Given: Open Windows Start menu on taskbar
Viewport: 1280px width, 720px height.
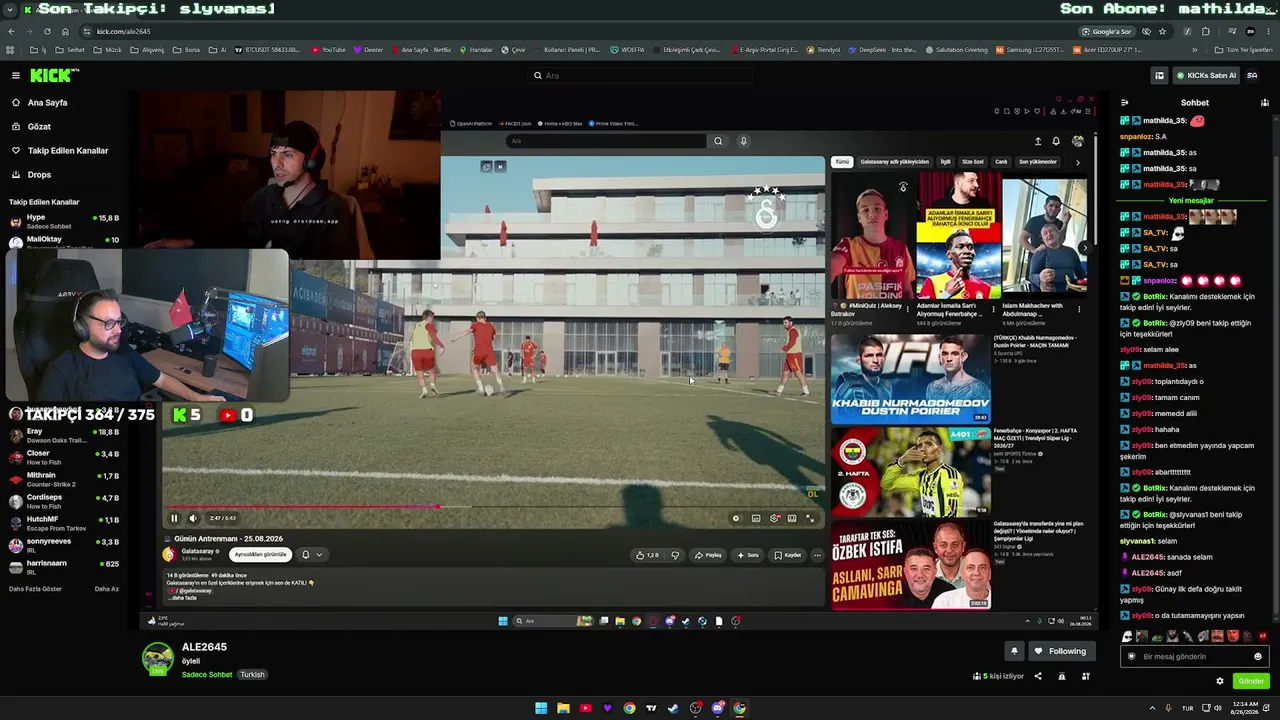Looking at the screenshot, I should pyautogui.click(x=541, y=708).
